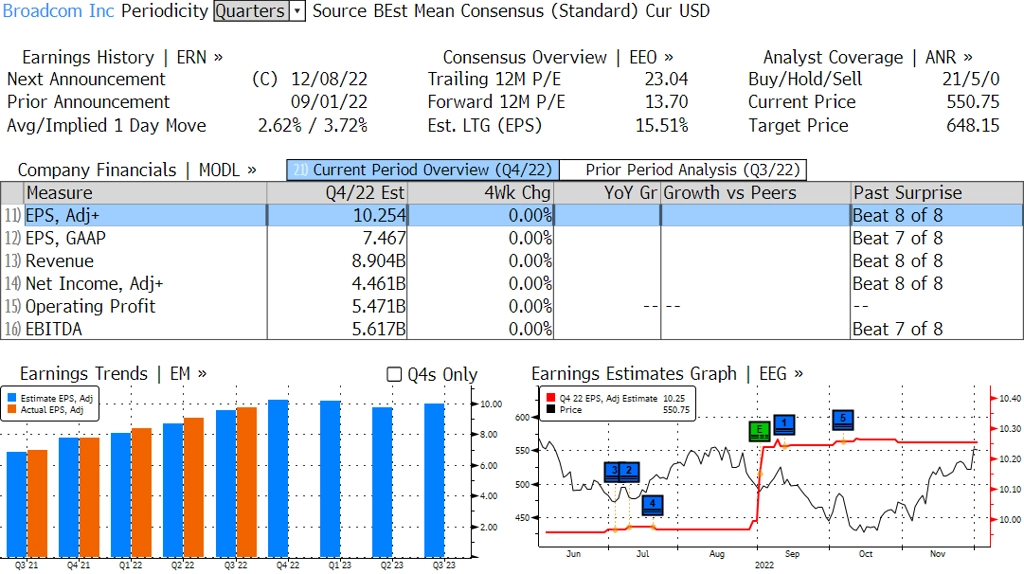Click the Forward 12M P/E value 13.70

666,102
